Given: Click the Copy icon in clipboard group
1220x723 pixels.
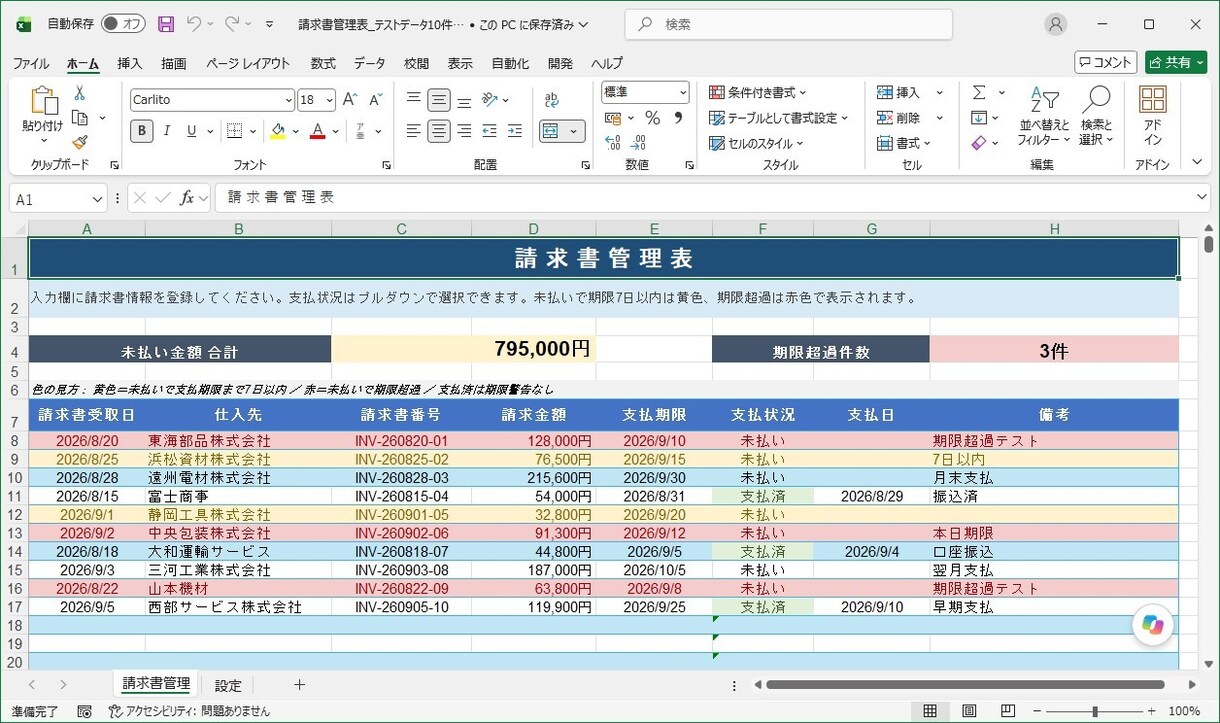Looking at the screenshot, I should coord(80,118).
